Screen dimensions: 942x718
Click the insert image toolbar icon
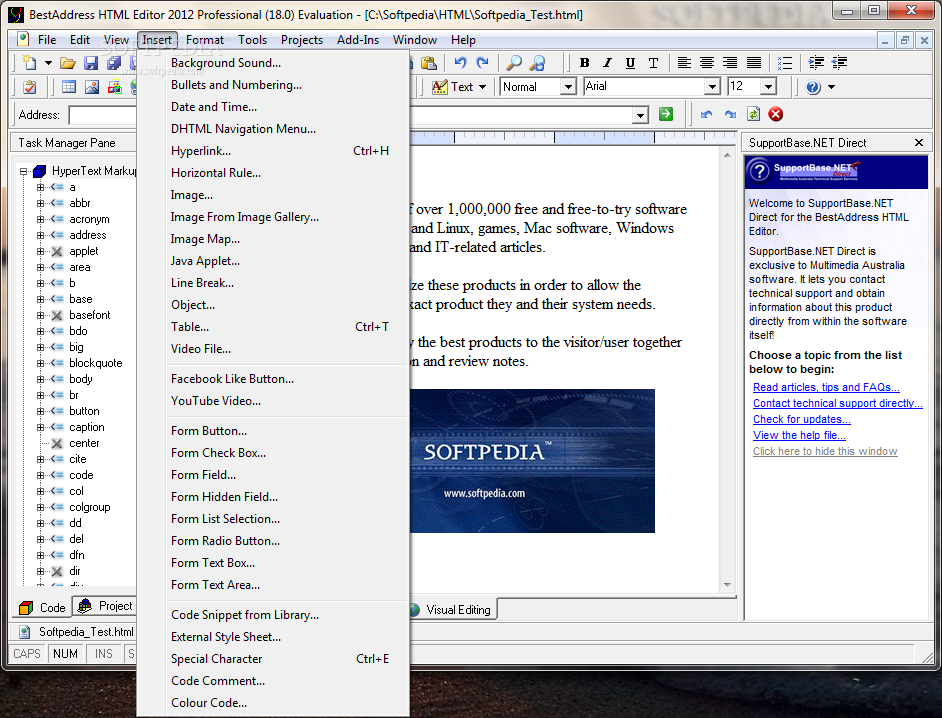click(x=92, y=87)
